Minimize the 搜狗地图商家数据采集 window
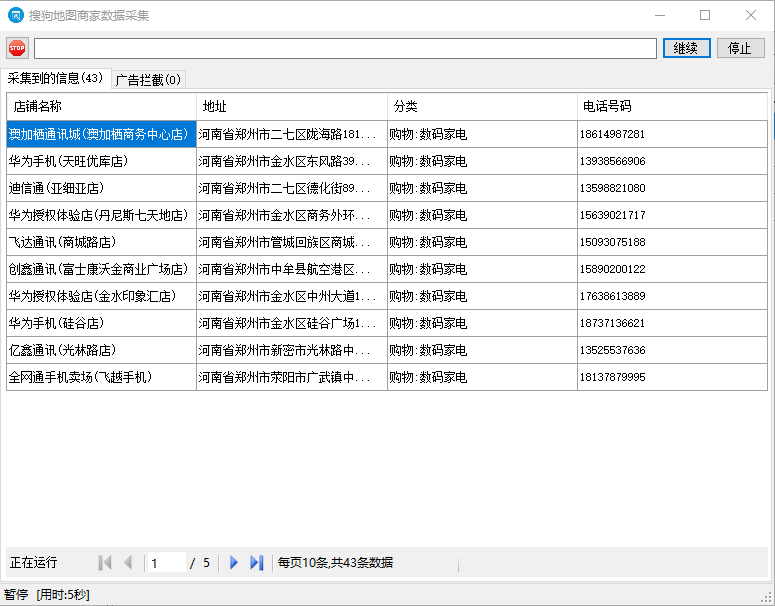 (x=660, y=15)
